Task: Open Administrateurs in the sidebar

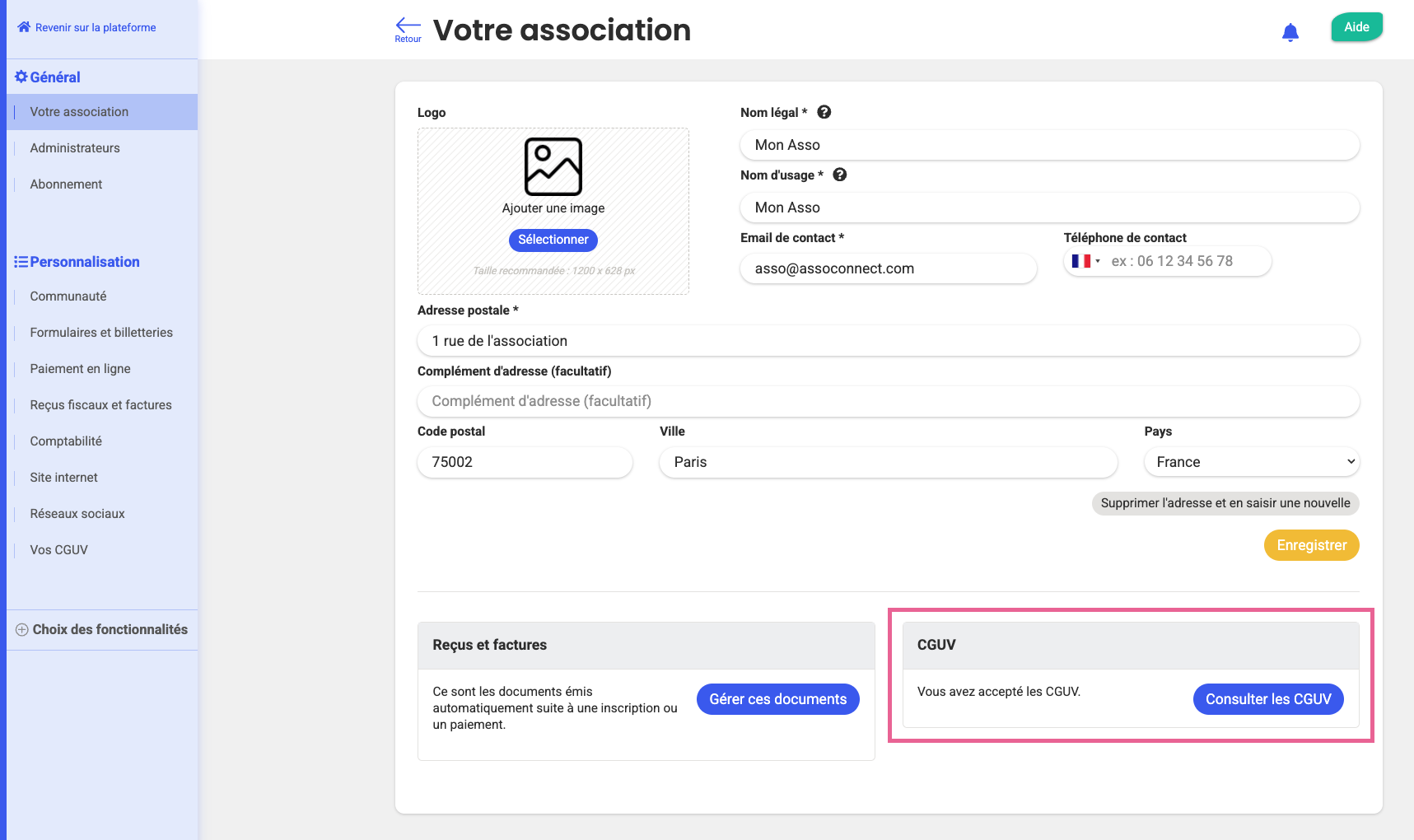Action: pos(75,148)
